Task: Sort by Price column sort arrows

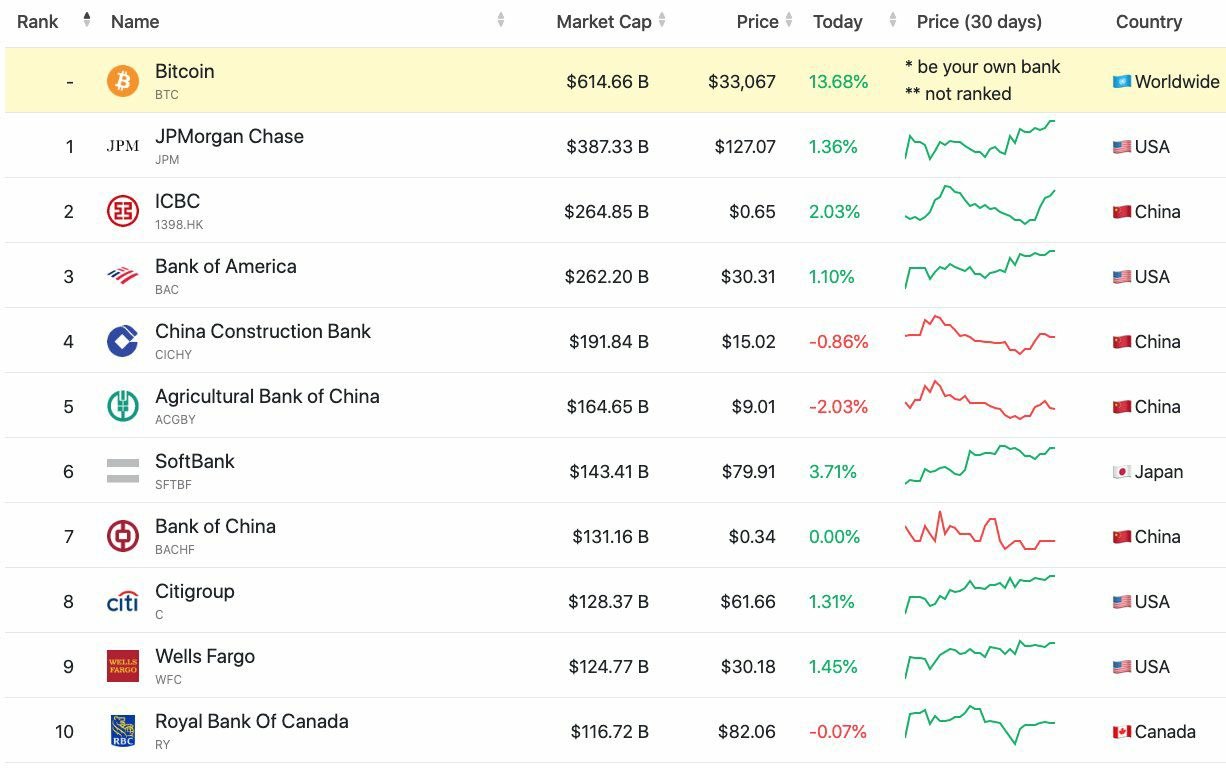Action: (x=789, y=21)
